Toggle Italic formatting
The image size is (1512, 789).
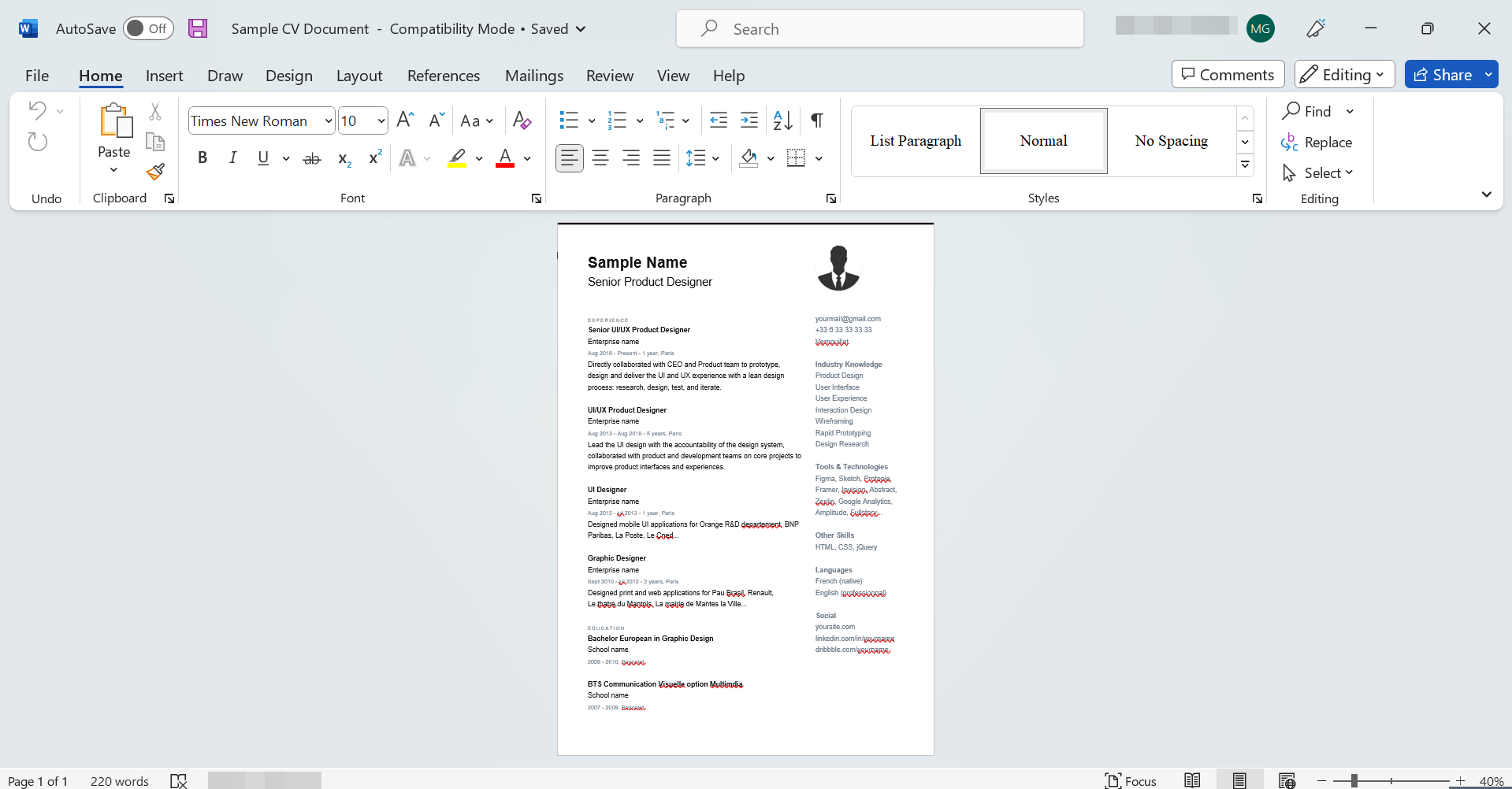[x=232, y=158]
